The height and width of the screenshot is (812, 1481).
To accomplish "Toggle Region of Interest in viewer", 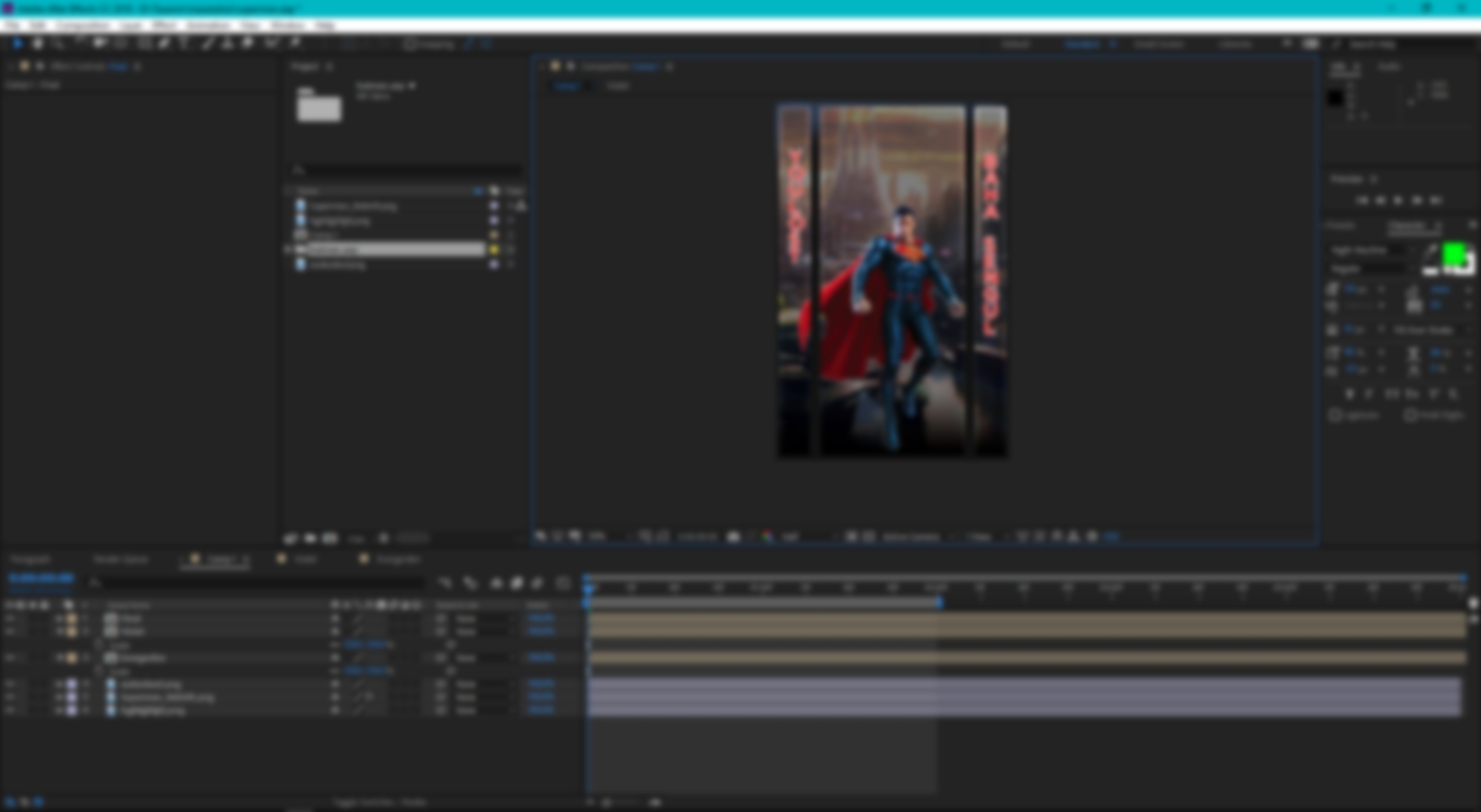I will tap(851, 537).
